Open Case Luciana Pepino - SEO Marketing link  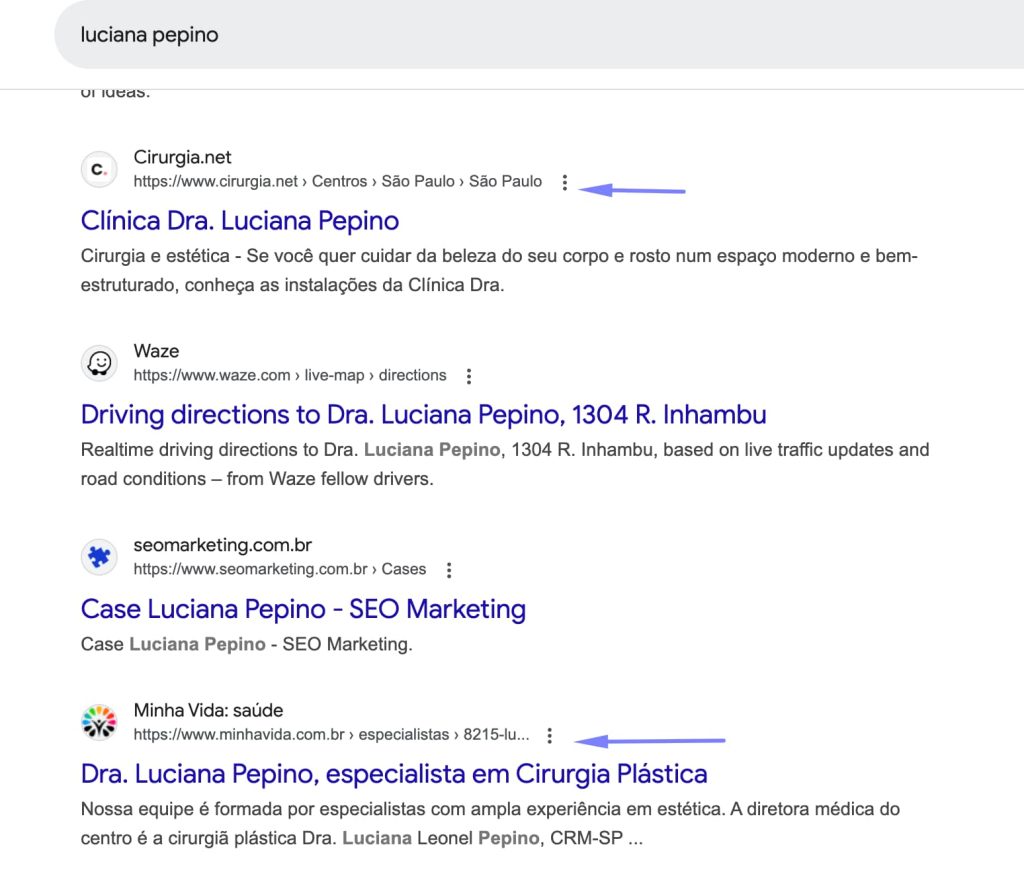click(x=303, y=609)
